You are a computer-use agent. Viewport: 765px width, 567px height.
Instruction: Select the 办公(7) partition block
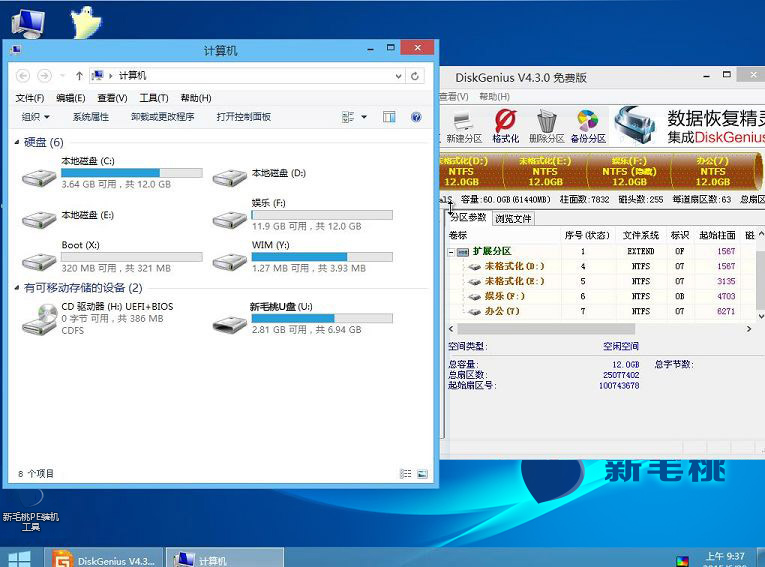(713, 171)
